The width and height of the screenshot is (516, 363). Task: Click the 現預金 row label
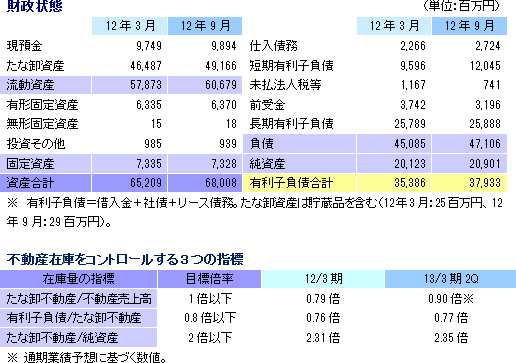pos(24,46)
